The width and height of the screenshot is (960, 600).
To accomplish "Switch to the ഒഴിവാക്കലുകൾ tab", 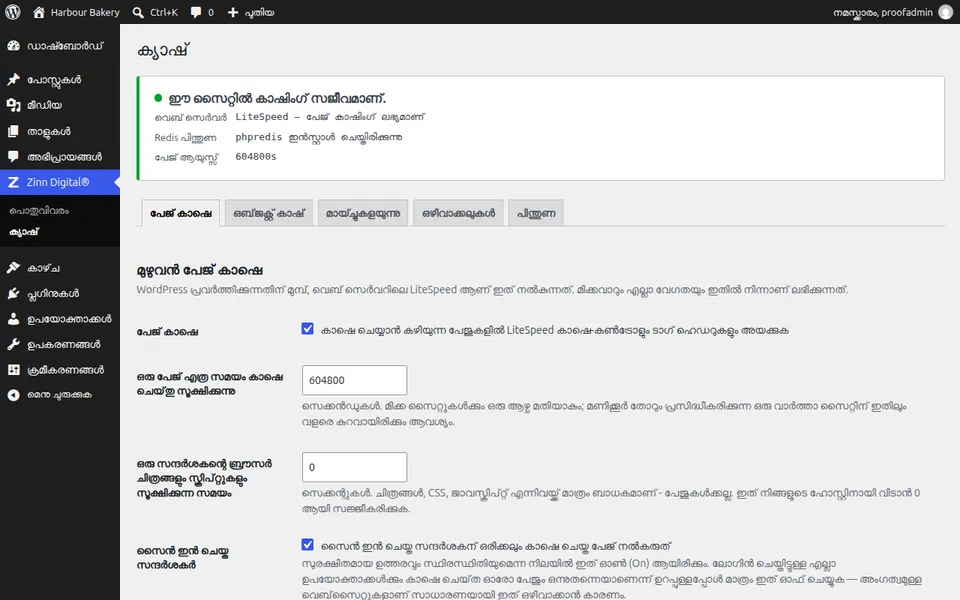I will click(x=459, y=213).
